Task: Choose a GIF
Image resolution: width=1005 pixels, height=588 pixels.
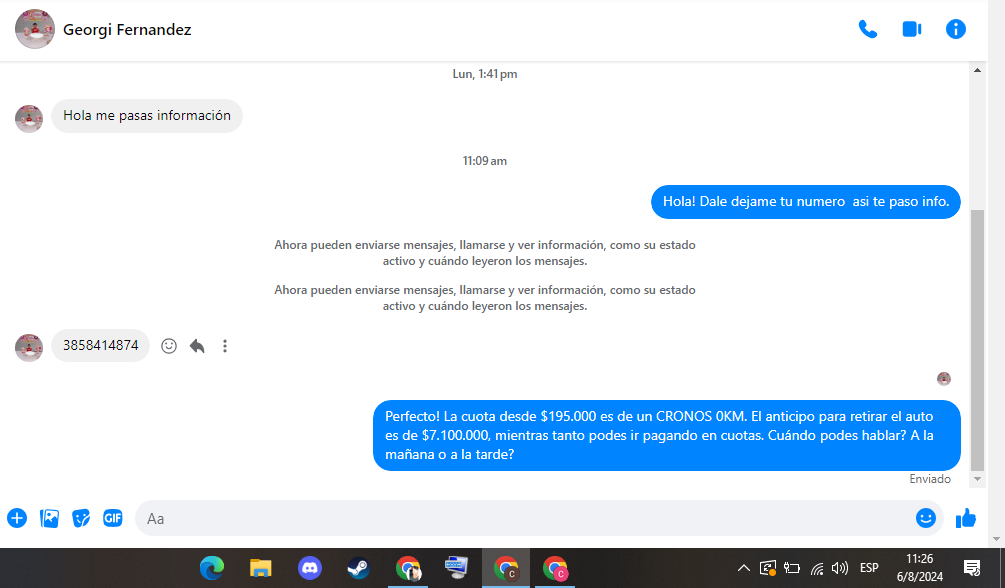Action: coord(113,518)
